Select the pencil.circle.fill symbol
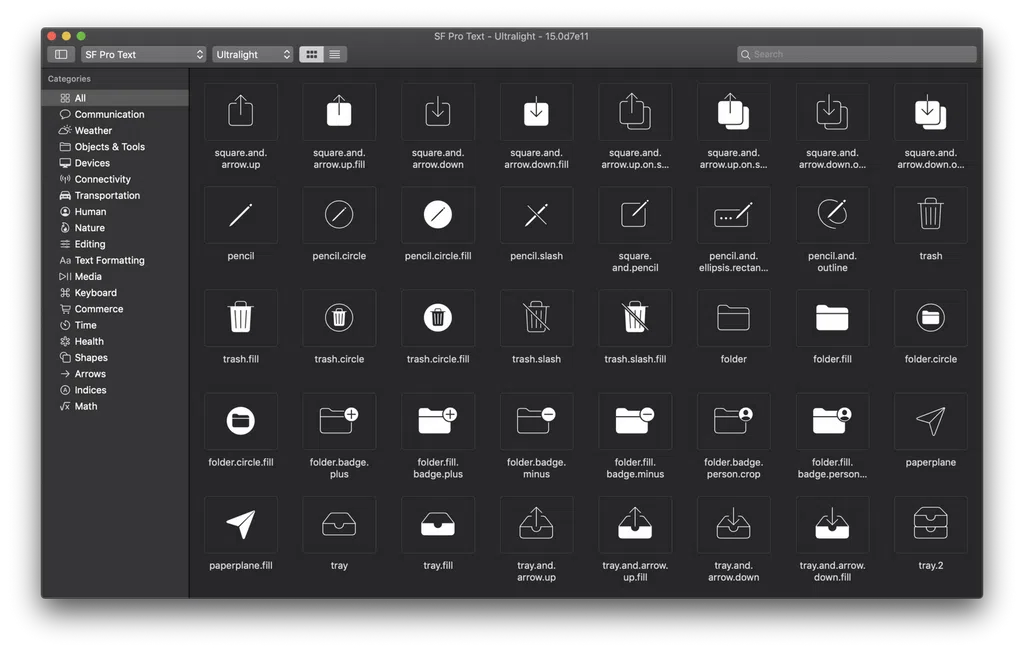Screen dimensions: 1024x653 (x=438, y=215)
